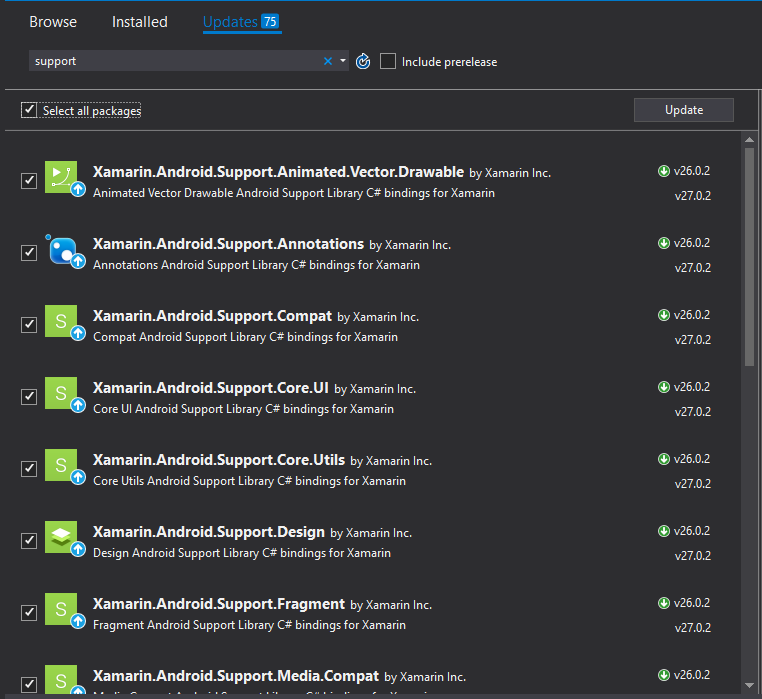Screen dimensions: 762x699
Task: Click the Fragment Android Support Library description
Action: [x=249, y=625]
